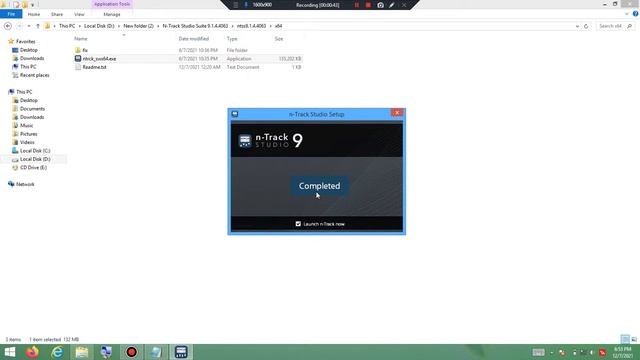
Task: Switch to the Home ribbon tab
Action: tap(34, 14)
